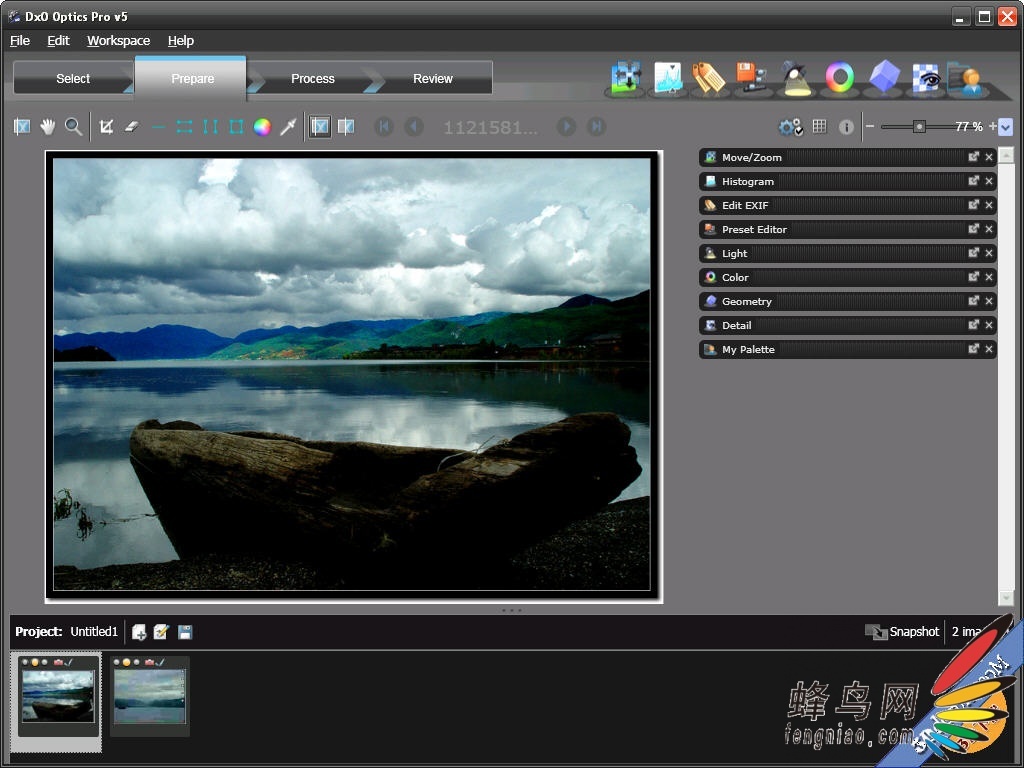Toggle the grid overlay
Image resolution: width=1024 pixels, height=768 pixels.
(820, 127)
